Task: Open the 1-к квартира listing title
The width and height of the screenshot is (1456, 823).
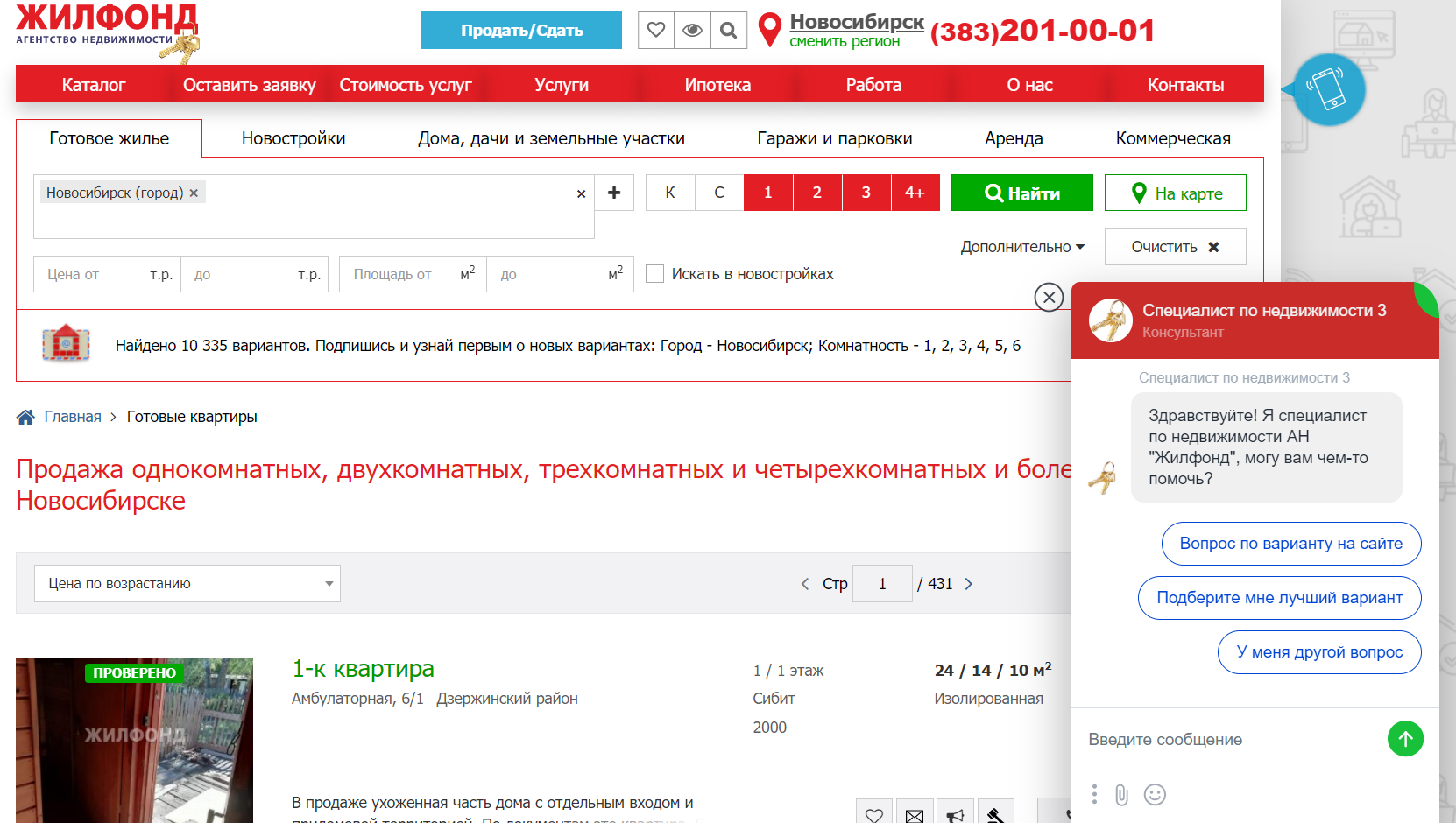Action: pos(363,669)
